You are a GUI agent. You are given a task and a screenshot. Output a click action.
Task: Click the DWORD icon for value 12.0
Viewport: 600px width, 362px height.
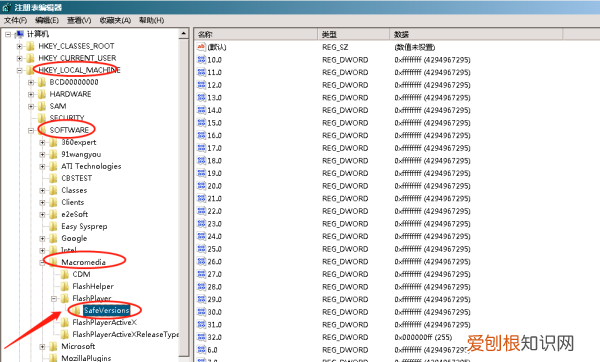pyautogui.click(x=201, y=85)
